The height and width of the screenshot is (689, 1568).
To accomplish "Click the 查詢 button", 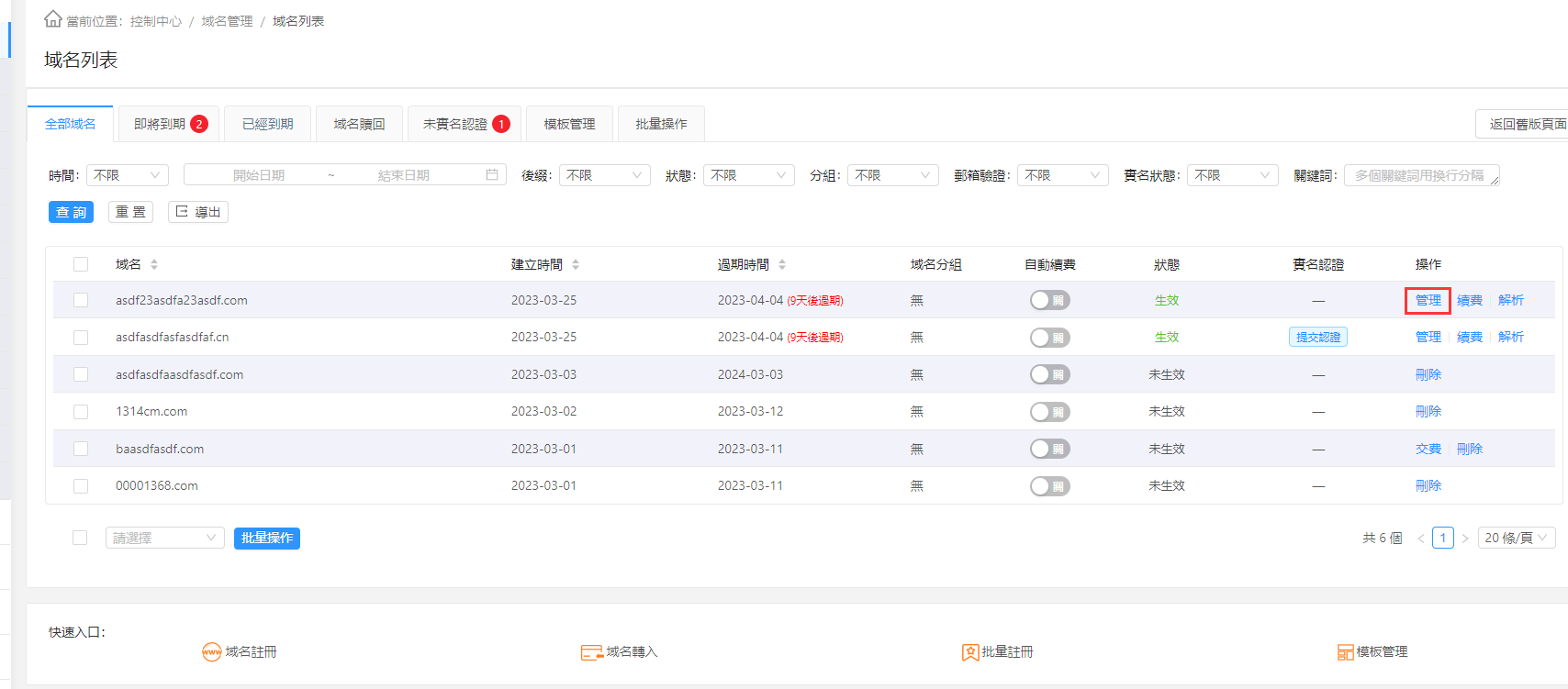I will (71, 212).
